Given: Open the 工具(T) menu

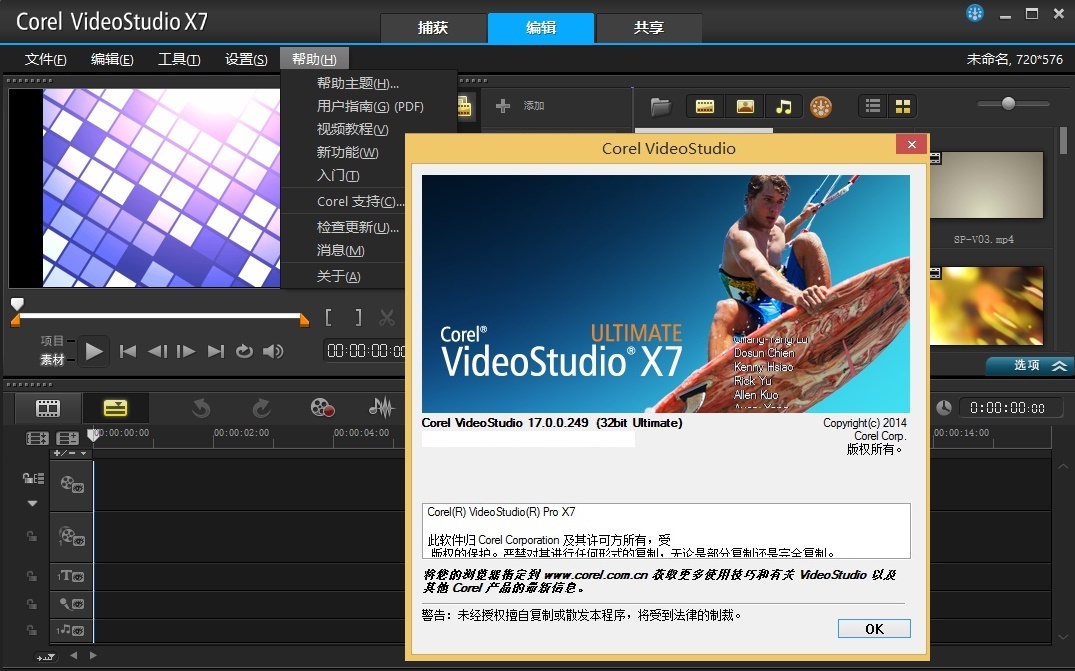Looking at the screenshot, I should click(x=179, y=60).
